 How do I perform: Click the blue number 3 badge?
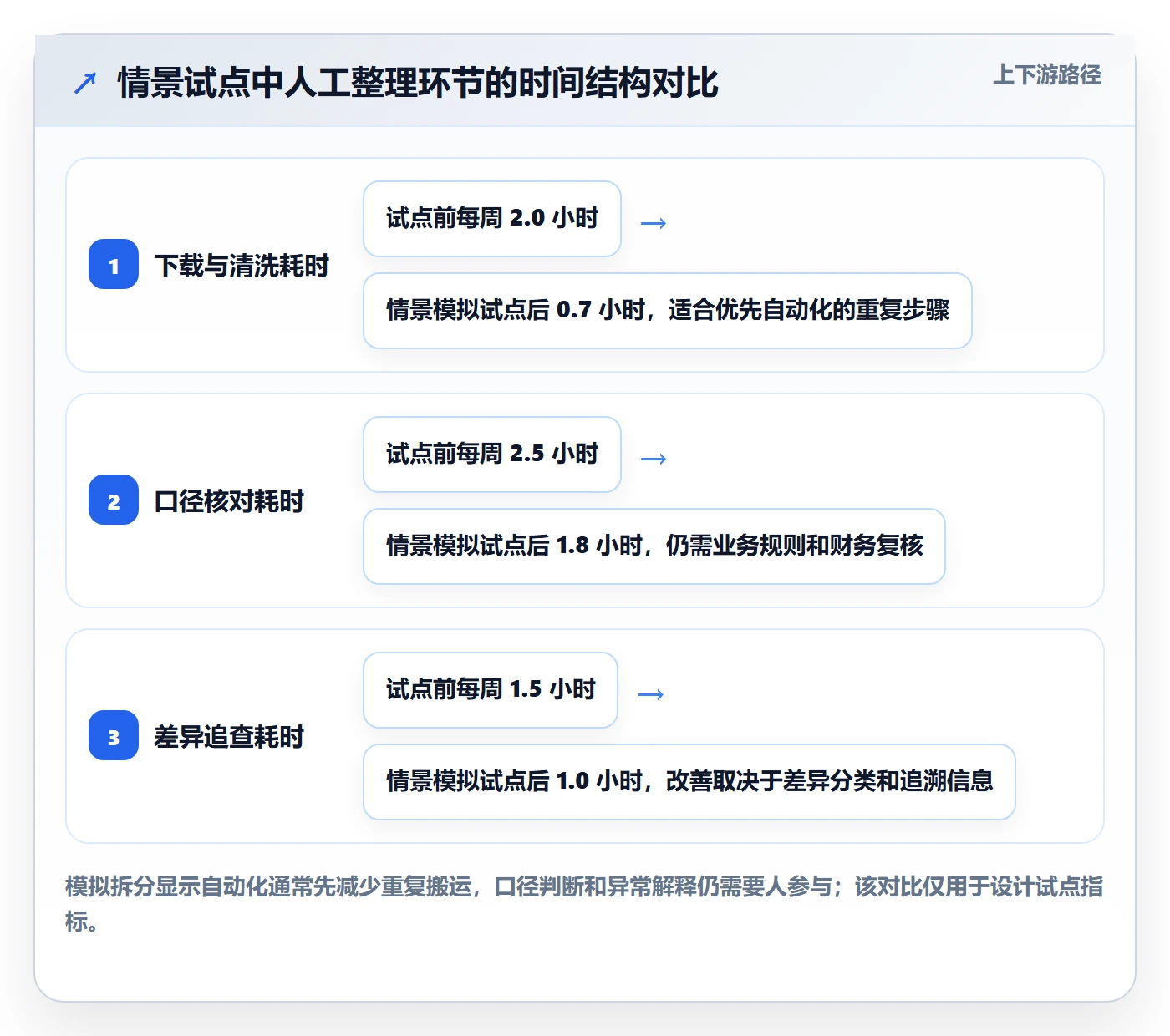[114, 736]
